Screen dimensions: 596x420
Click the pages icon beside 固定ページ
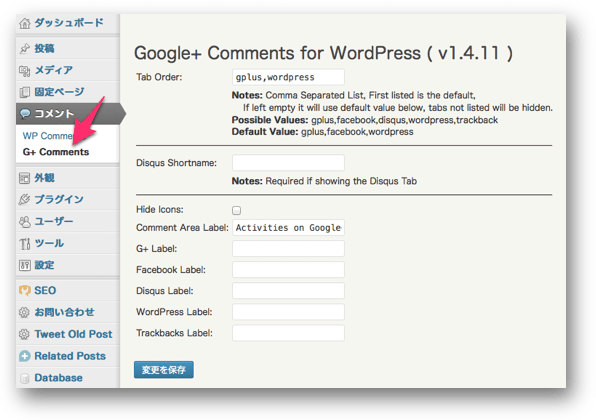25,92
